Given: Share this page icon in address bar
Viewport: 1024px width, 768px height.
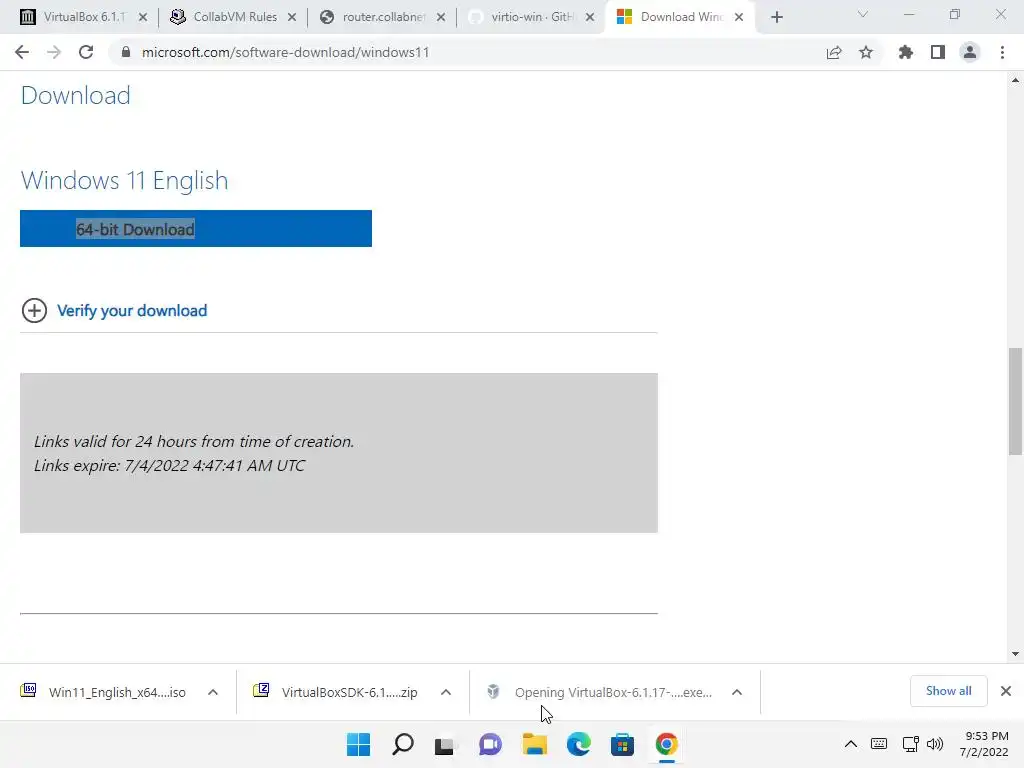Looking at the screenshot, I should (833, 52).
